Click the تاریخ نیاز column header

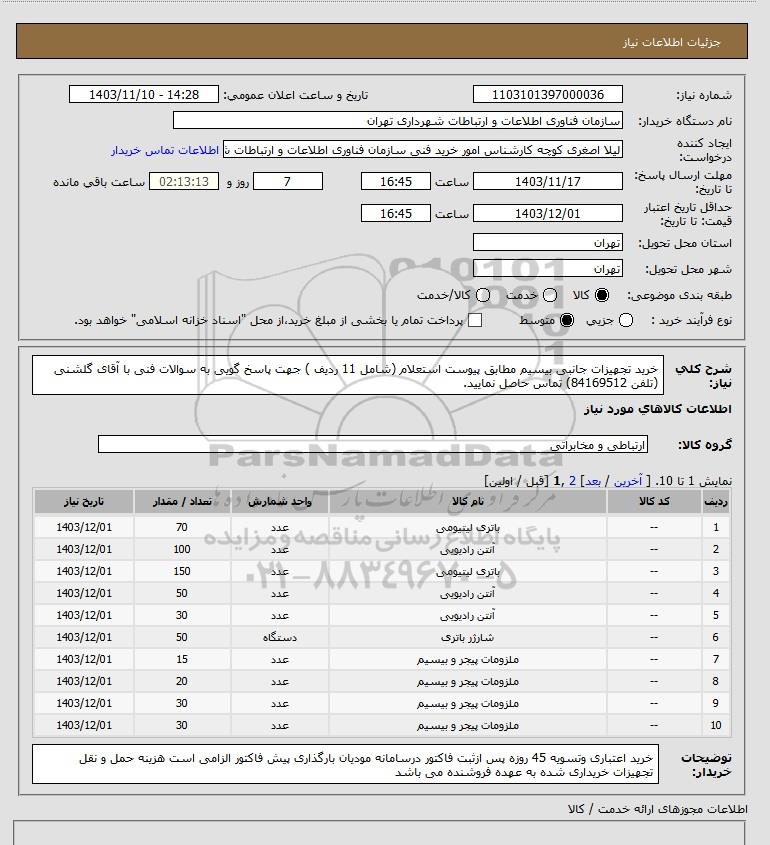[x=84, y=502]
